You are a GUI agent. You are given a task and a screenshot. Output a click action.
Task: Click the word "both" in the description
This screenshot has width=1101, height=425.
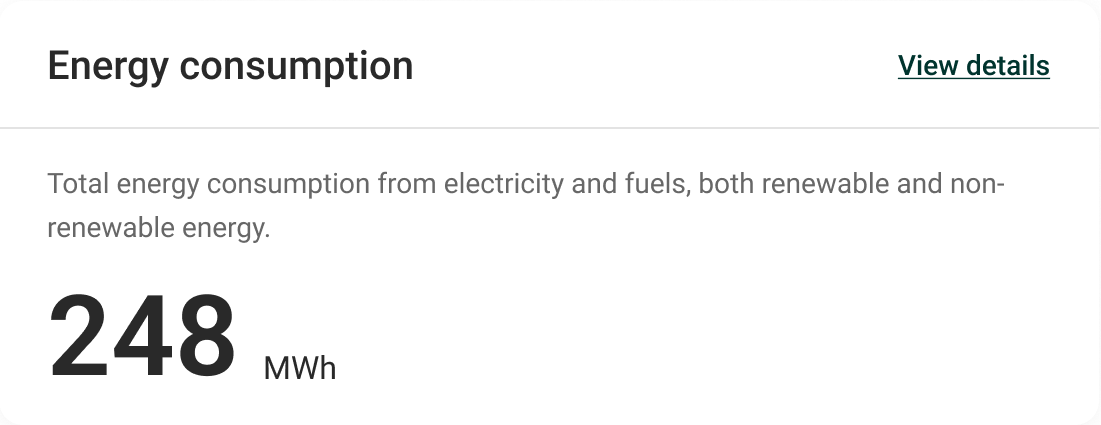click(724, 185)
